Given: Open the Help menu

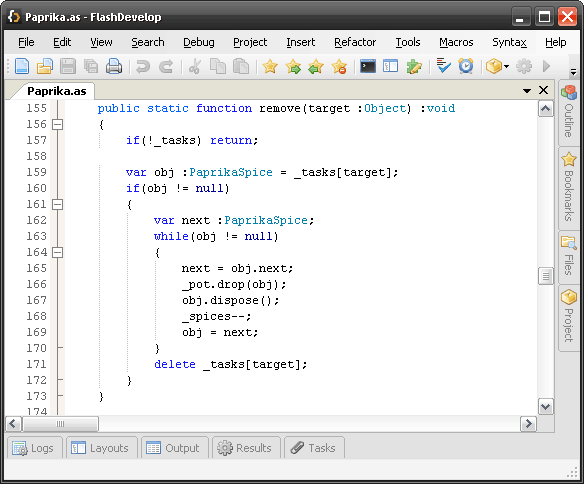Looking at the screenshot, I should tap(555, 42).
